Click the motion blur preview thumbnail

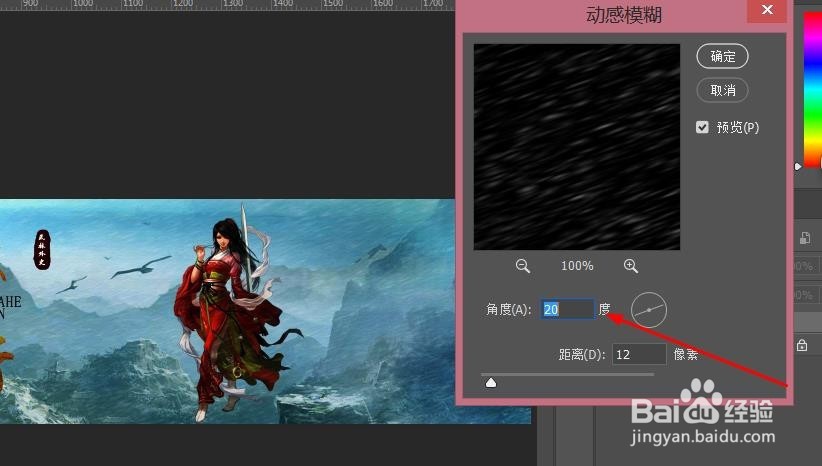tap(577, 147)
